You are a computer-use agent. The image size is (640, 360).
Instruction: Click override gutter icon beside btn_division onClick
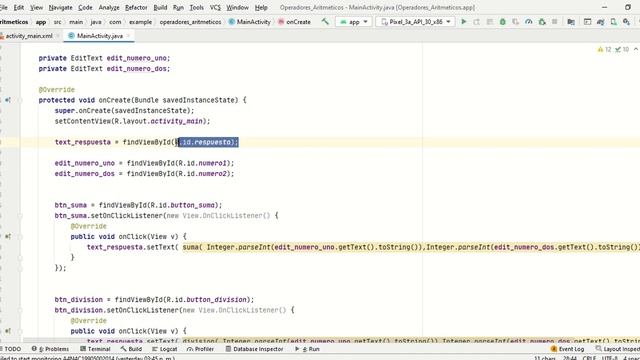pyautogui.click(x=8, y=331)
